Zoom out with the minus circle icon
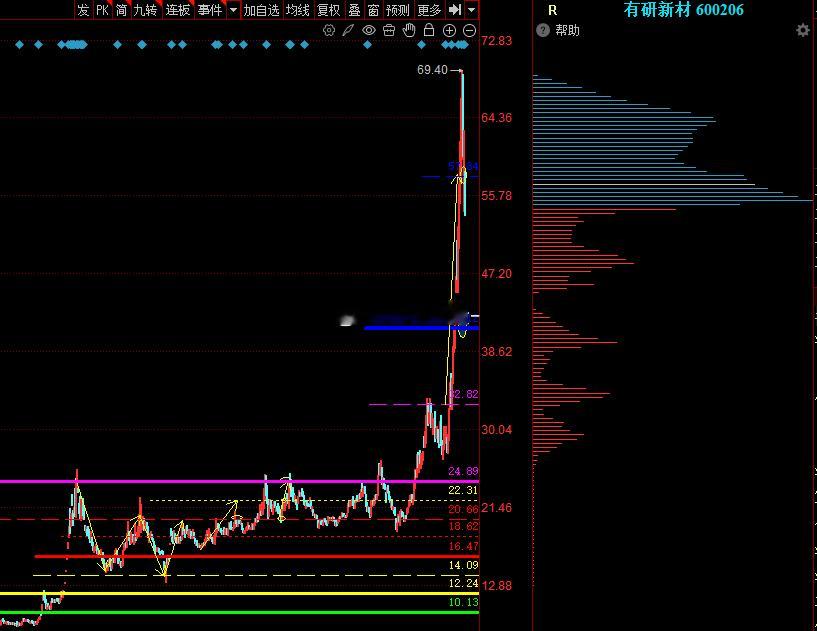The width and height of the screenshot is (817, 631). pyautogui.click(x=469, y=30)
